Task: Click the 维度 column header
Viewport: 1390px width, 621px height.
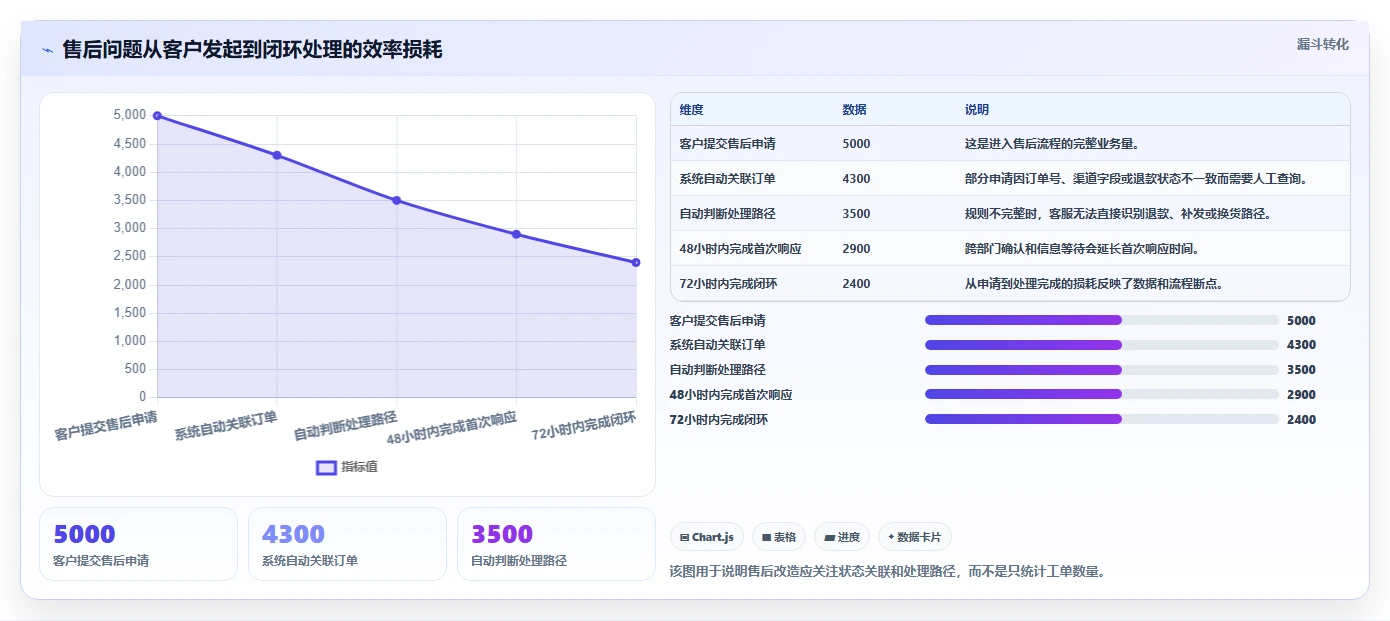Action: pyautogui.click(x=691, y=109)
